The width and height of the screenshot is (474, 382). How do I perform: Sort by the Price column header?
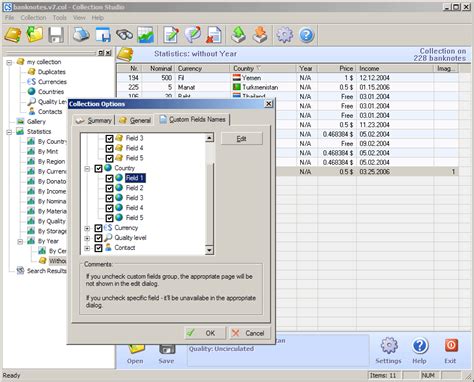click(x=337, y=68)
